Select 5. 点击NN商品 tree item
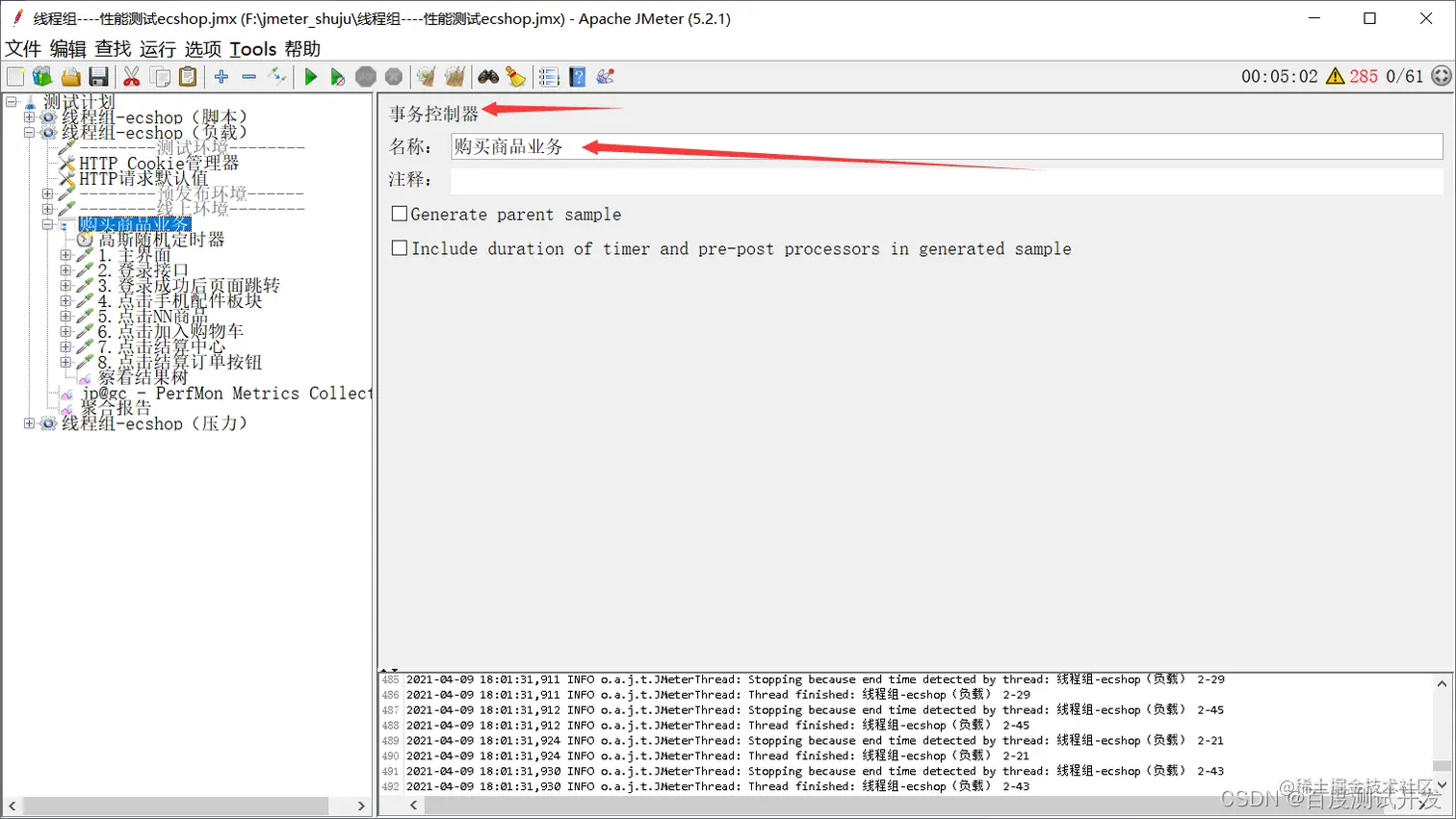The width and height of the screenshot is (1456, 819). pos(153,316)
